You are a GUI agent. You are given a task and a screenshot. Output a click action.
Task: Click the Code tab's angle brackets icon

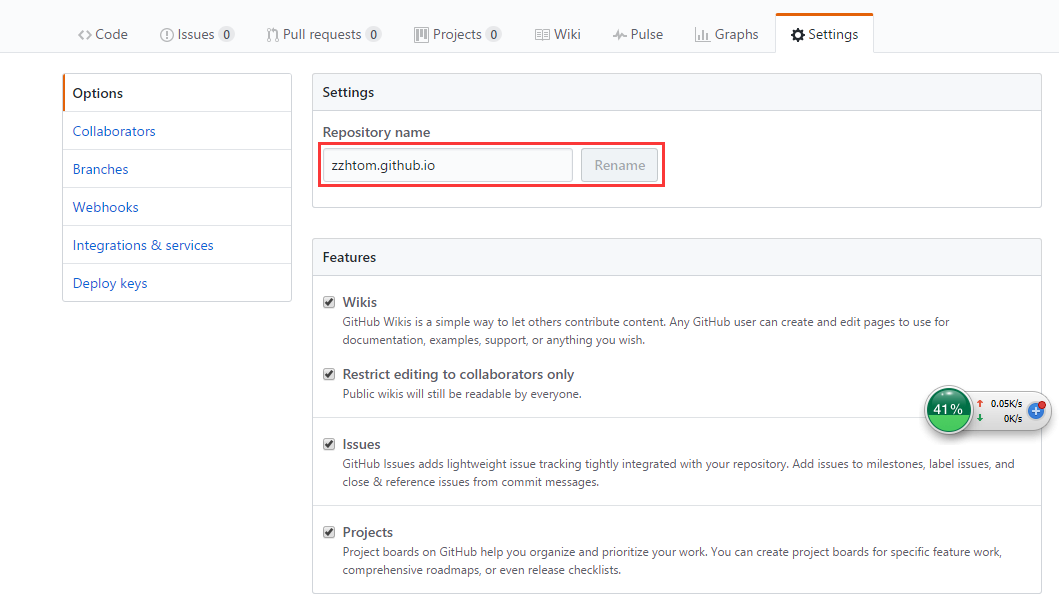coord(85,35)
